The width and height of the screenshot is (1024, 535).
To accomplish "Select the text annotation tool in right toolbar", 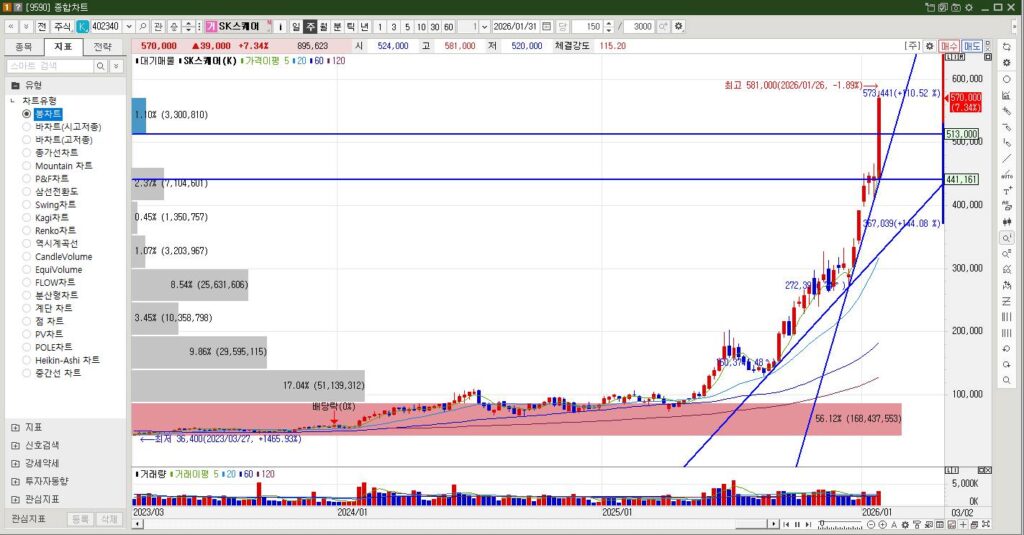I will 1006,190.
